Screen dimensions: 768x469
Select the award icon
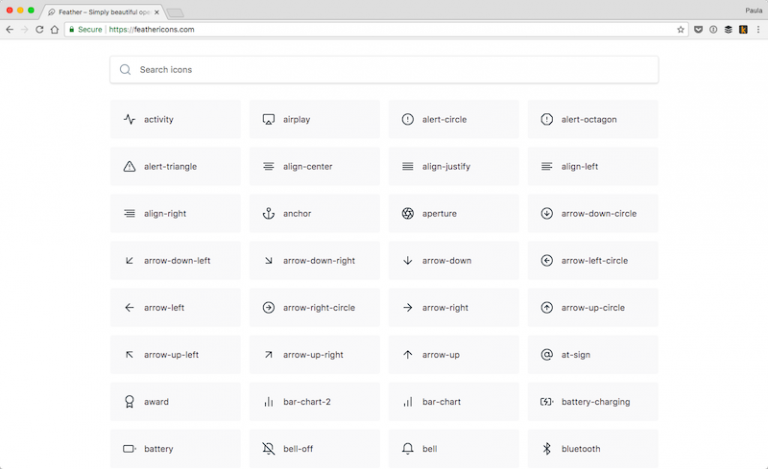click(x=175, y=401)
